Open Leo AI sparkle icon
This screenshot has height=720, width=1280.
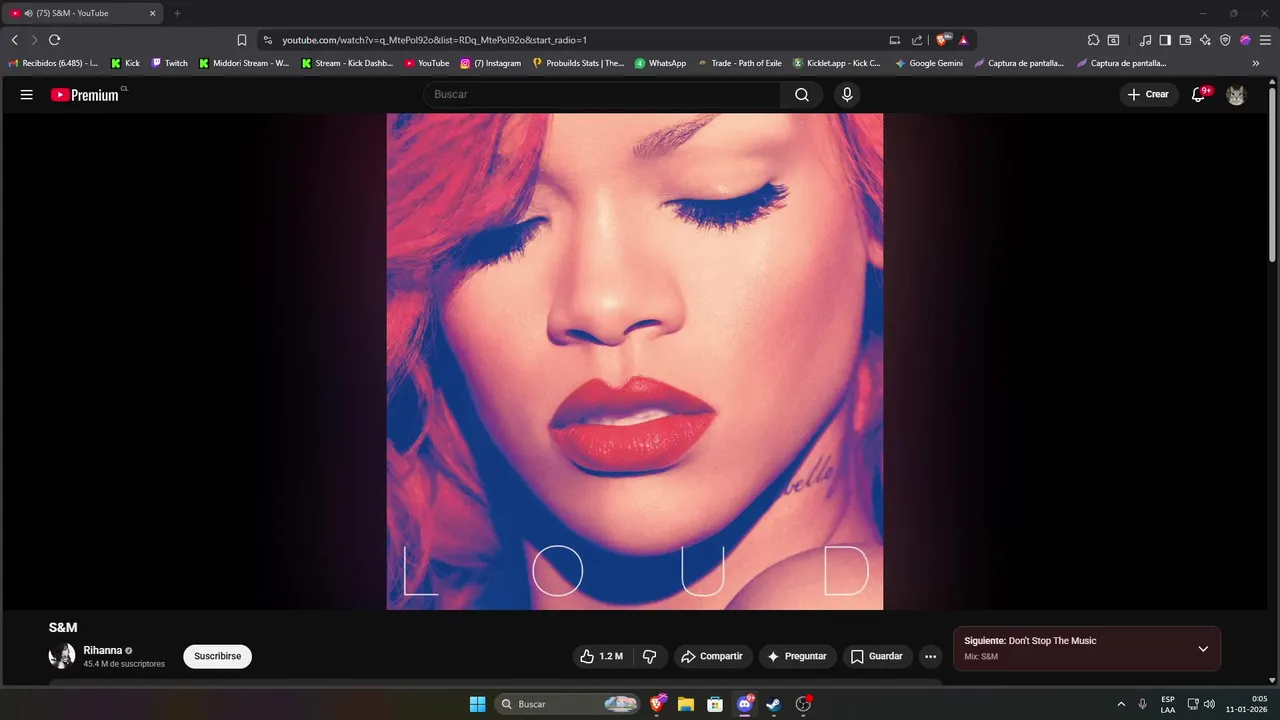pyautogui.click(x=1205, y=40)
